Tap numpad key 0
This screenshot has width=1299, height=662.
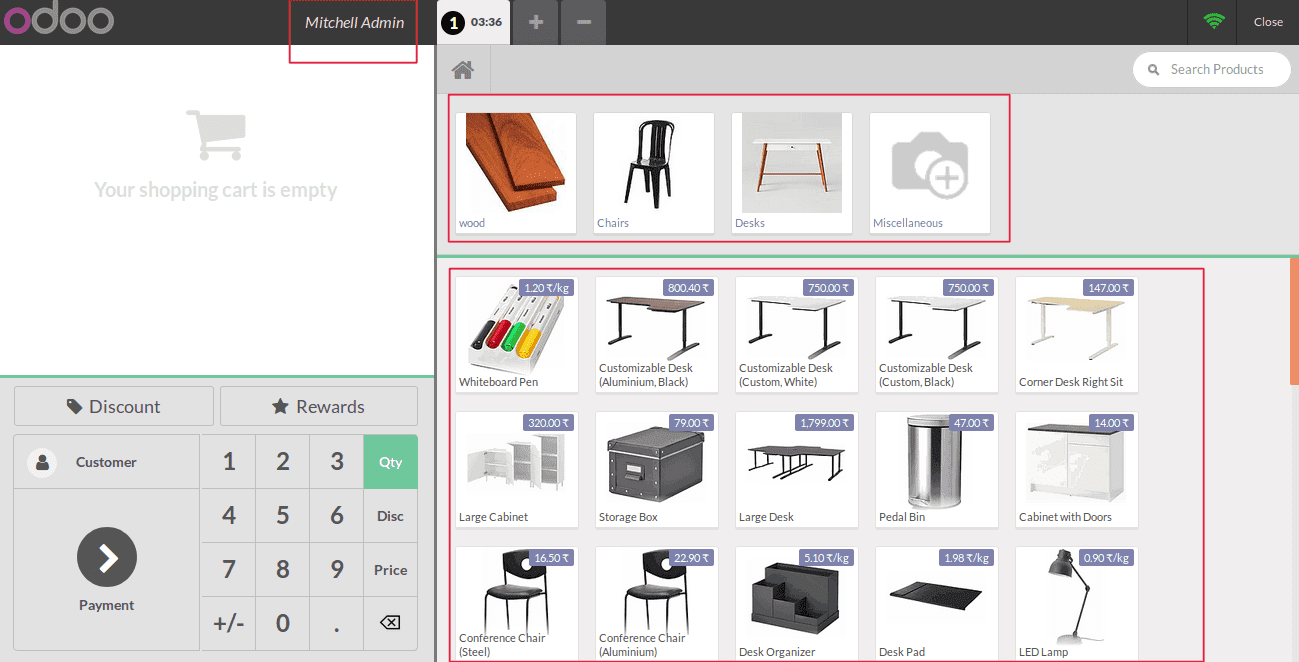[x=283, y=623]
